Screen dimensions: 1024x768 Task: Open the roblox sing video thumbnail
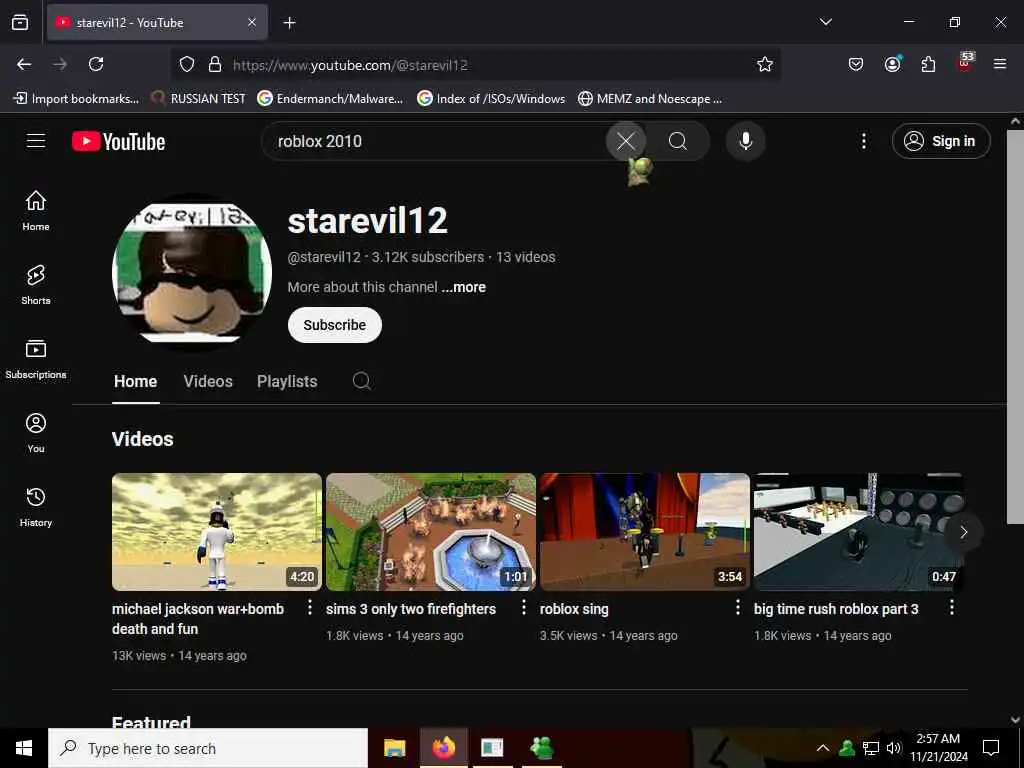pyautogui.click(x=645, y=532)
